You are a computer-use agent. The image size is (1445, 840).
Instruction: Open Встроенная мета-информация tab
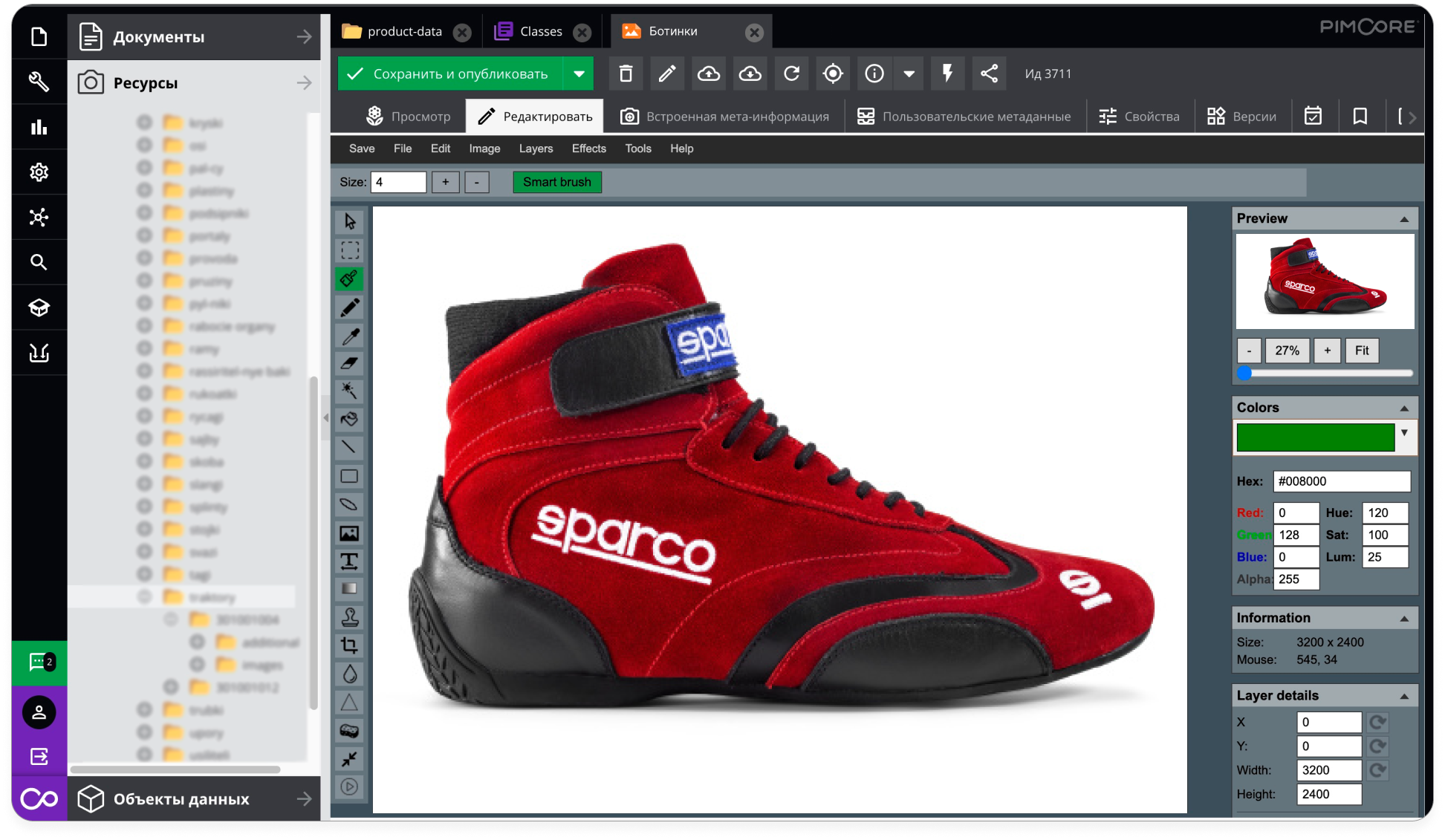coord(724,117)
